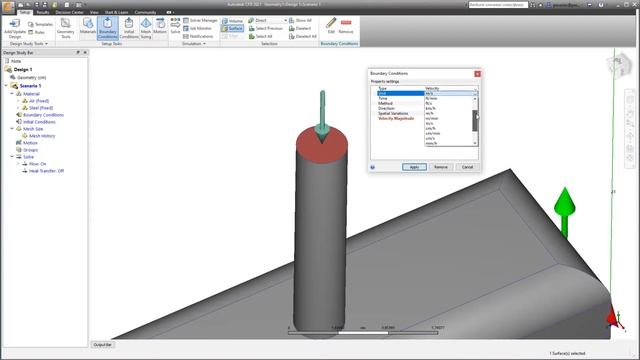640x360 pixels.
Task: Toggle Volume selection mode
Action: pyautogui.click(x=232, y=20)
